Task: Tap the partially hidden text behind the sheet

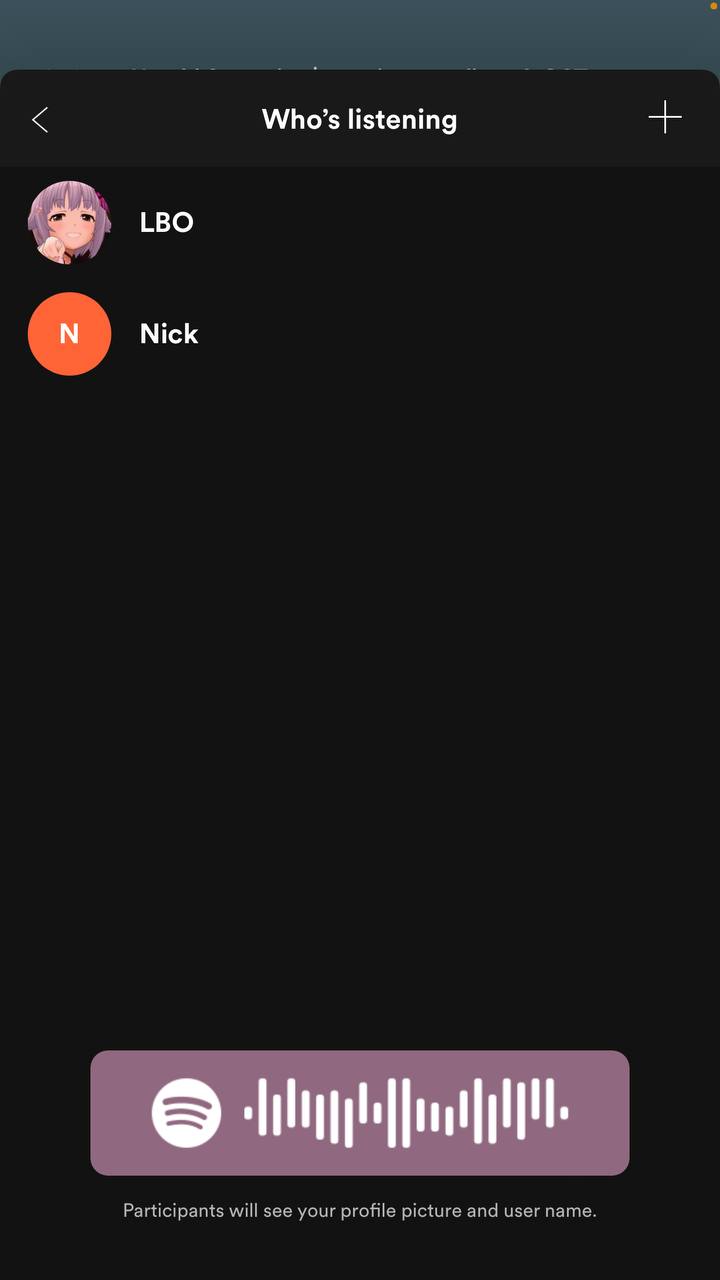Action: [320, 72]
